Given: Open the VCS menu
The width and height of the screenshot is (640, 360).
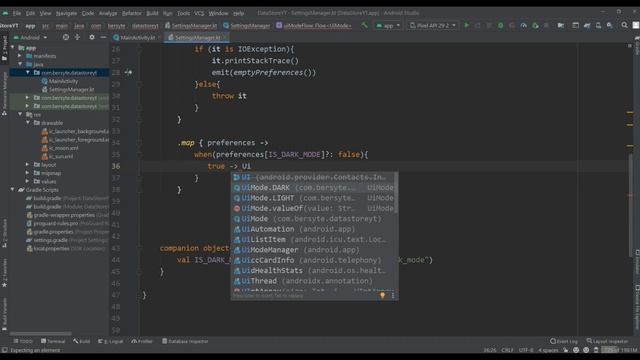Looking at the screenshot, I should [199, 13].
